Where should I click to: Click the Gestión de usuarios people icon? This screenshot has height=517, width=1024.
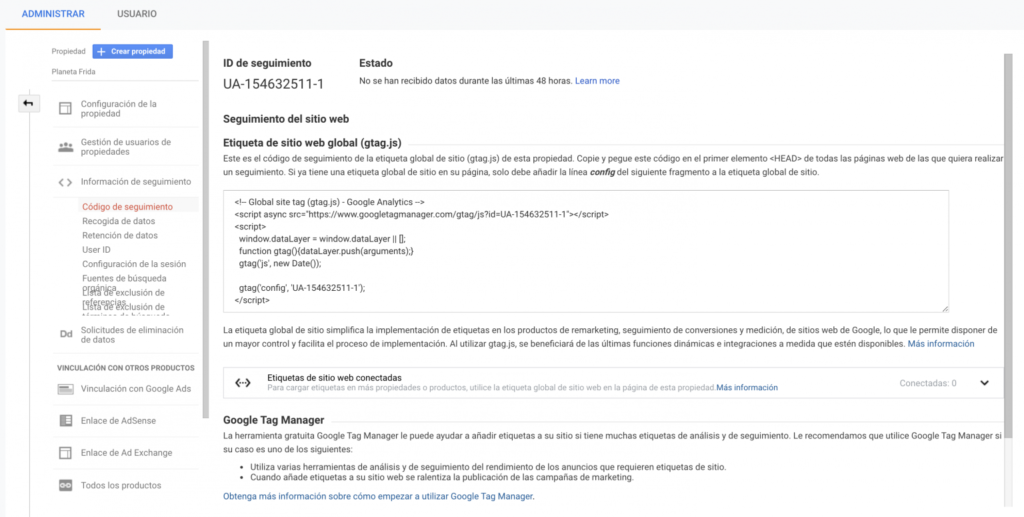click(x=65, y=147)
